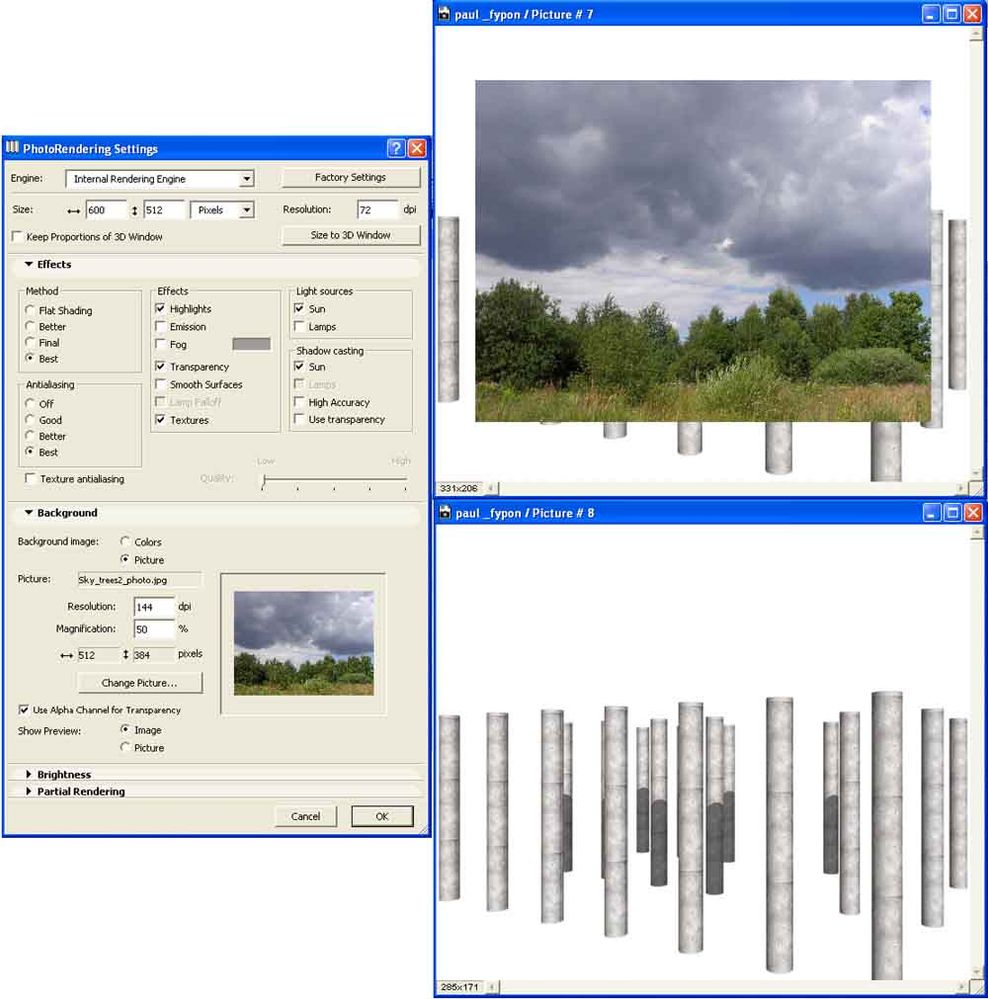Image resolution: width=988 pixels, height=999 pixels.
Task: Enable High Accuracy shadows
Action: [299, 402]
